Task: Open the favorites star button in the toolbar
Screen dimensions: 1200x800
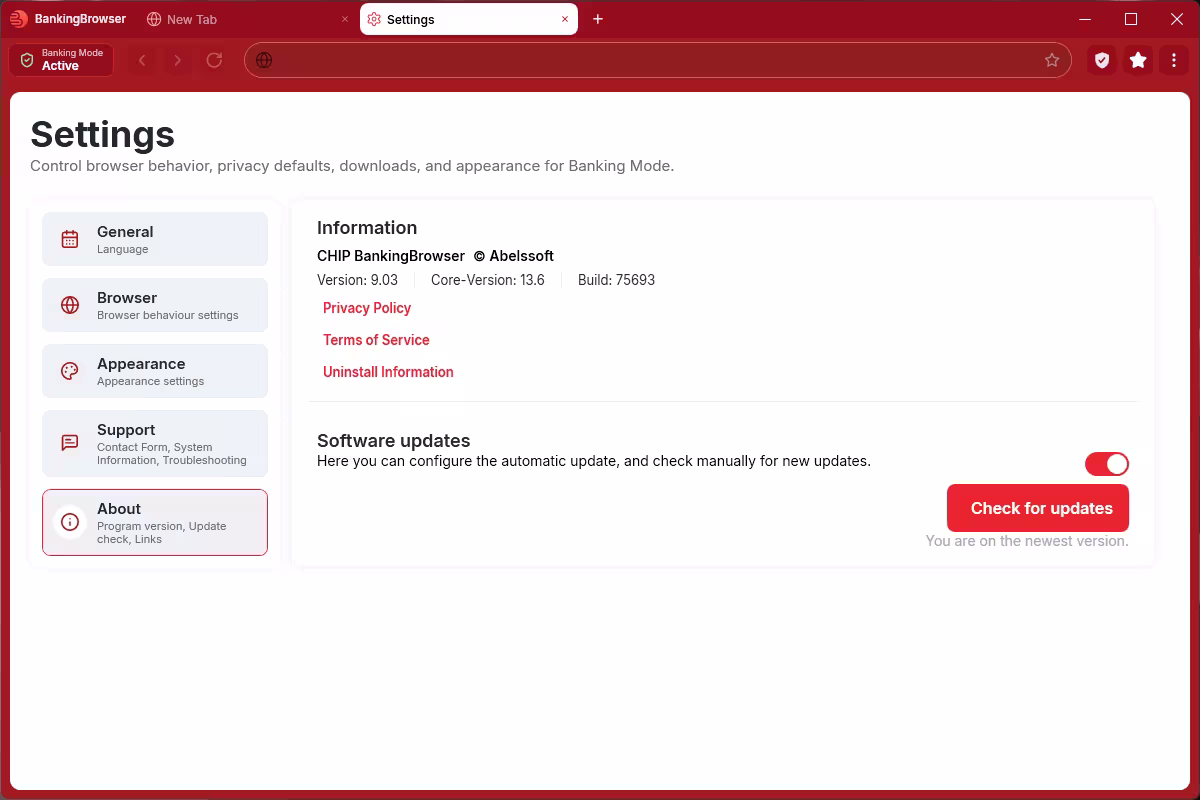Action: [1138, 60]
